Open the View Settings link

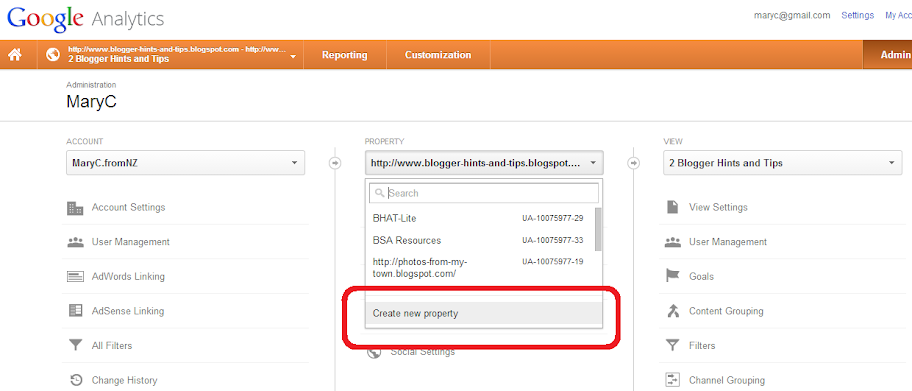click(718, 207)
